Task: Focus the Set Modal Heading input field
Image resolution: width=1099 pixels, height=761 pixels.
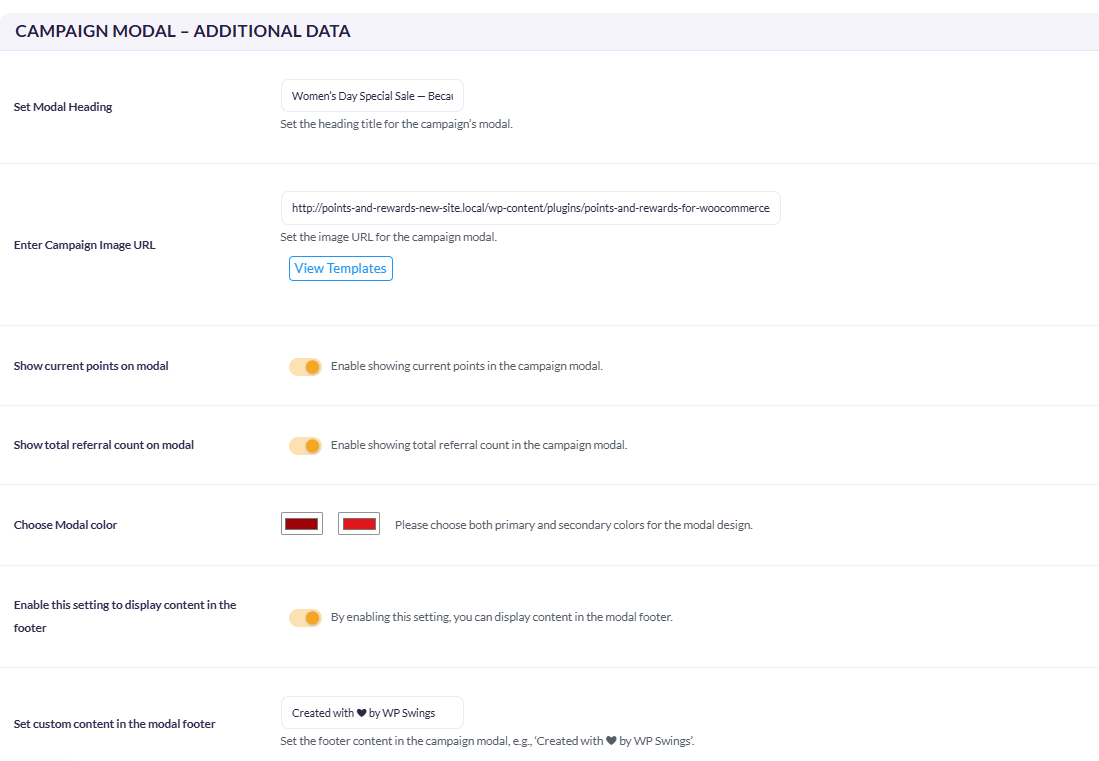Action: (372, 96)
